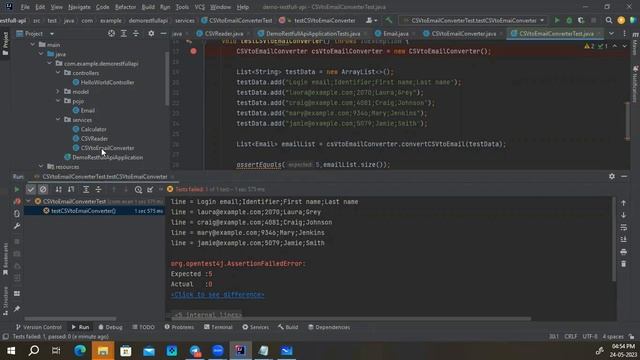Click the Debug bug icon in top toolbar
This screenshot has width=640, height=360.
click(569, 20)
